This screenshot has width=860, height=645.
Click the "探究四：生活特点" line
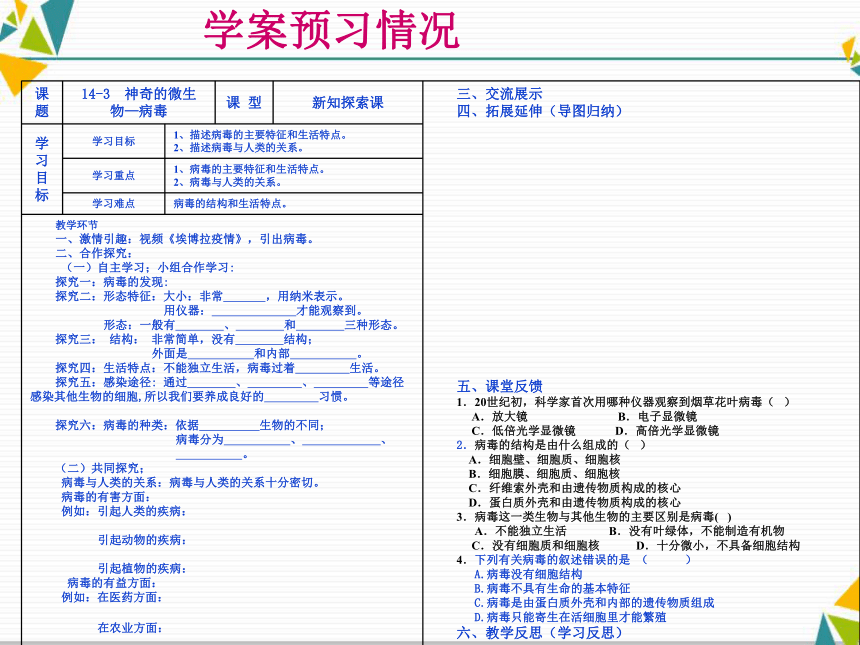coord(218,367)
